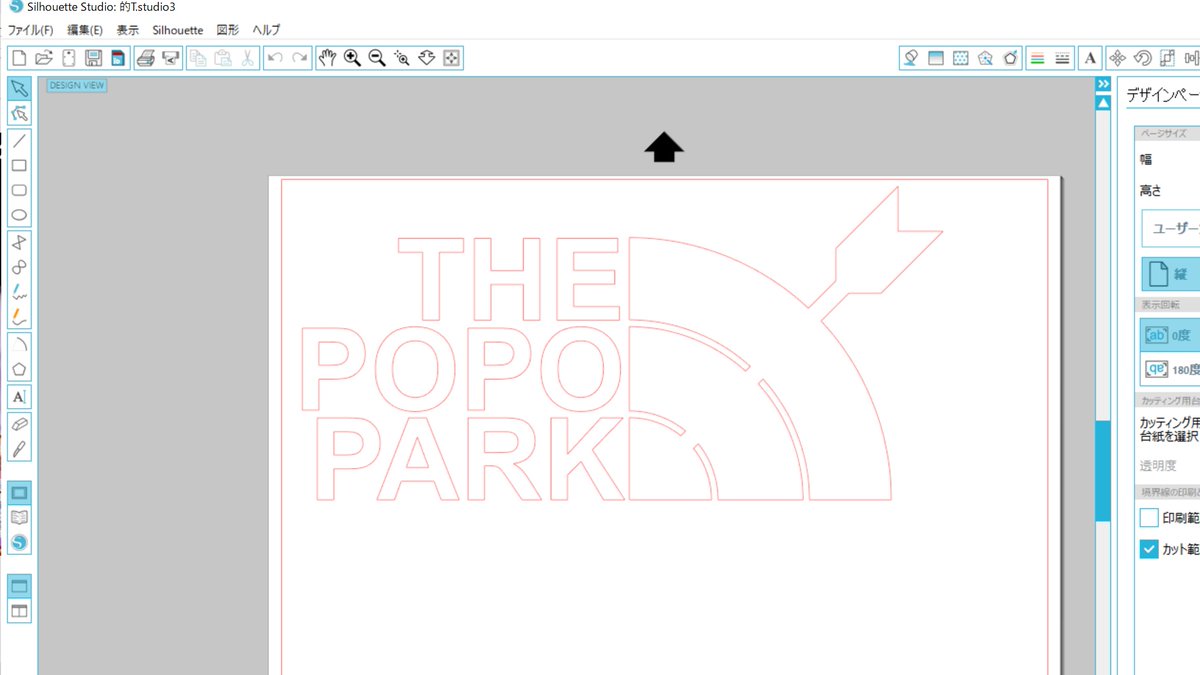
Task: Click the vertical scrollbar up arrow
Action: [x=1103, y=102]
